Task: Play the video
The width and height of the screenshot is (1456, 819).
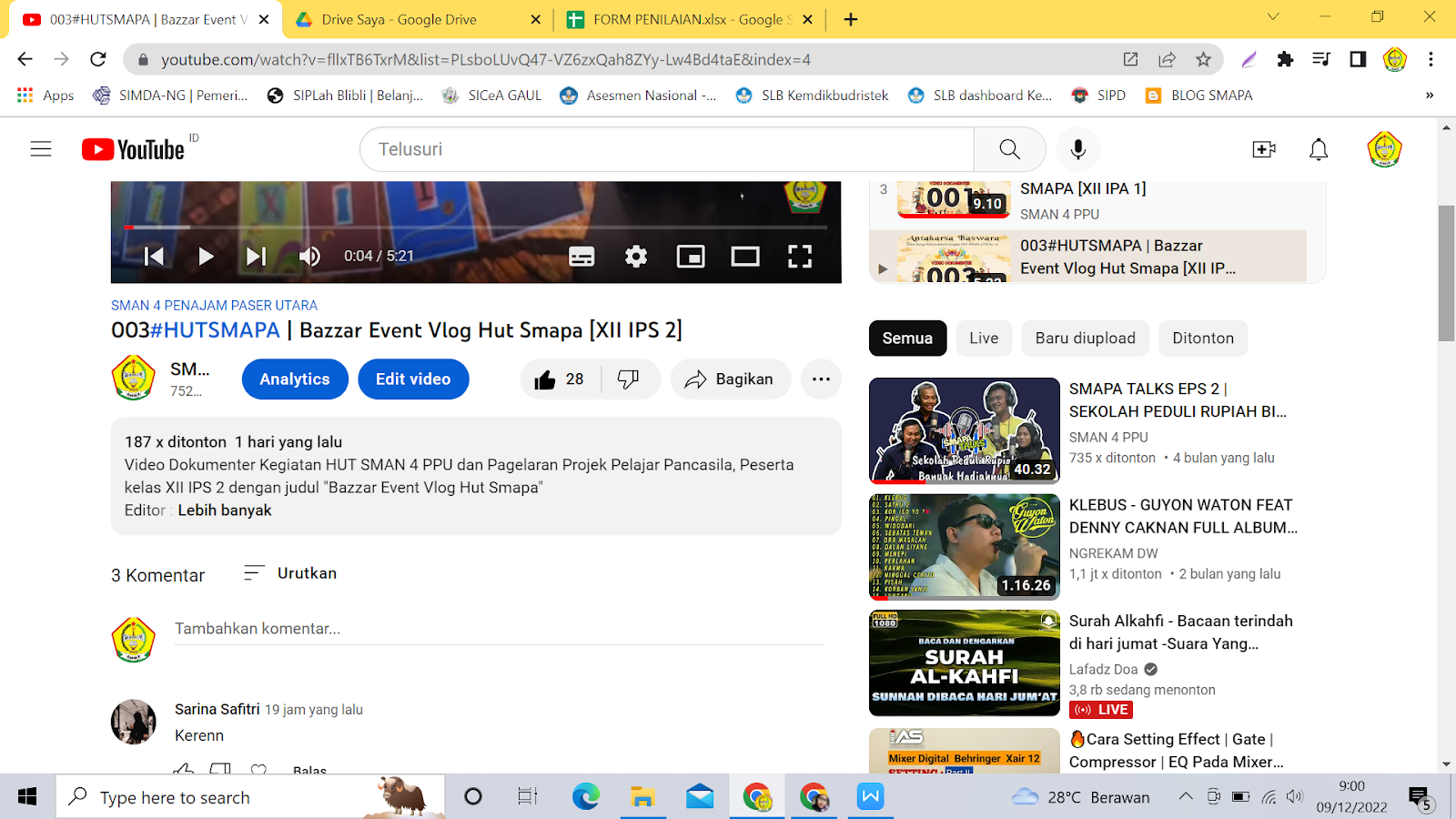Action: coord(206,257)
